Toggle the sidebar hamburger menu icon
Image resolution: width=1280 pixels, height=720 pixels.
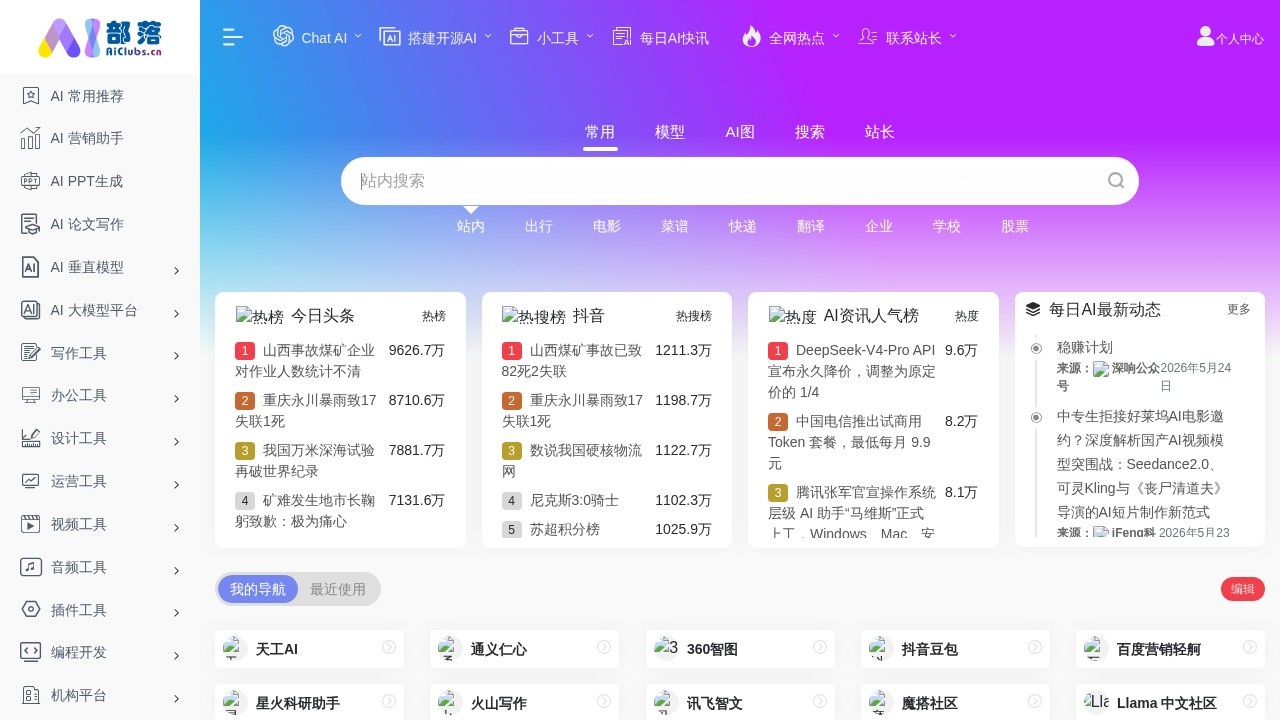(x=233, y=37)
